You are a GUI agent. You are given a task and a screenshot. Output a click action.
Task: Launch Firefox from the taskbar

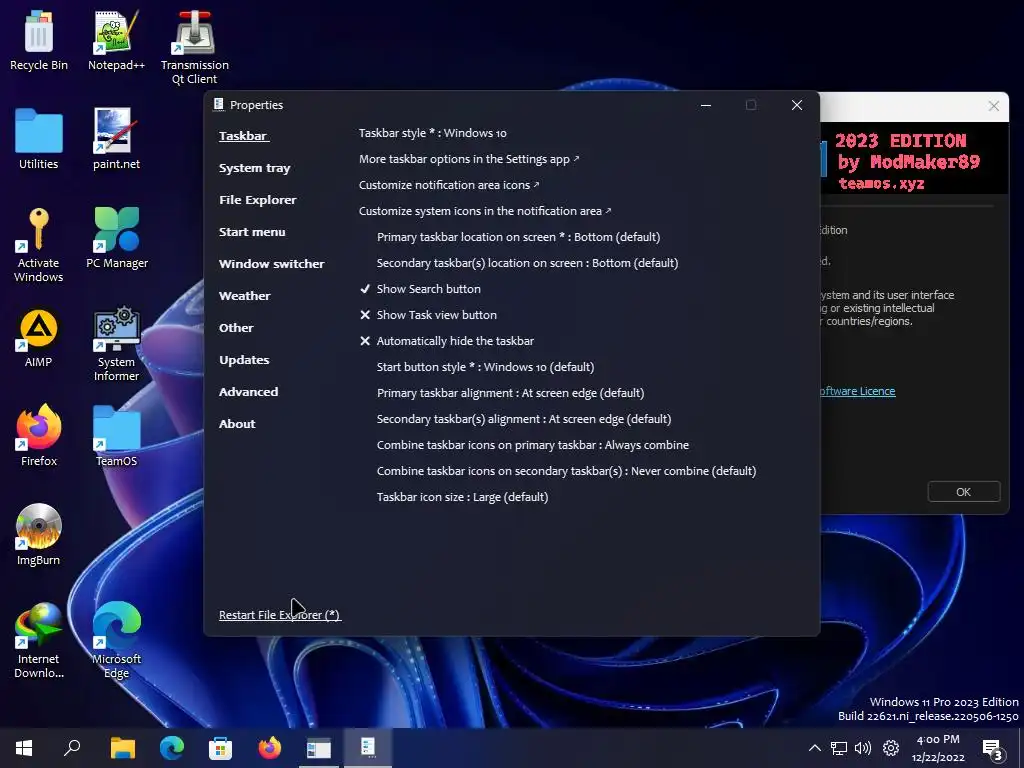270,748
